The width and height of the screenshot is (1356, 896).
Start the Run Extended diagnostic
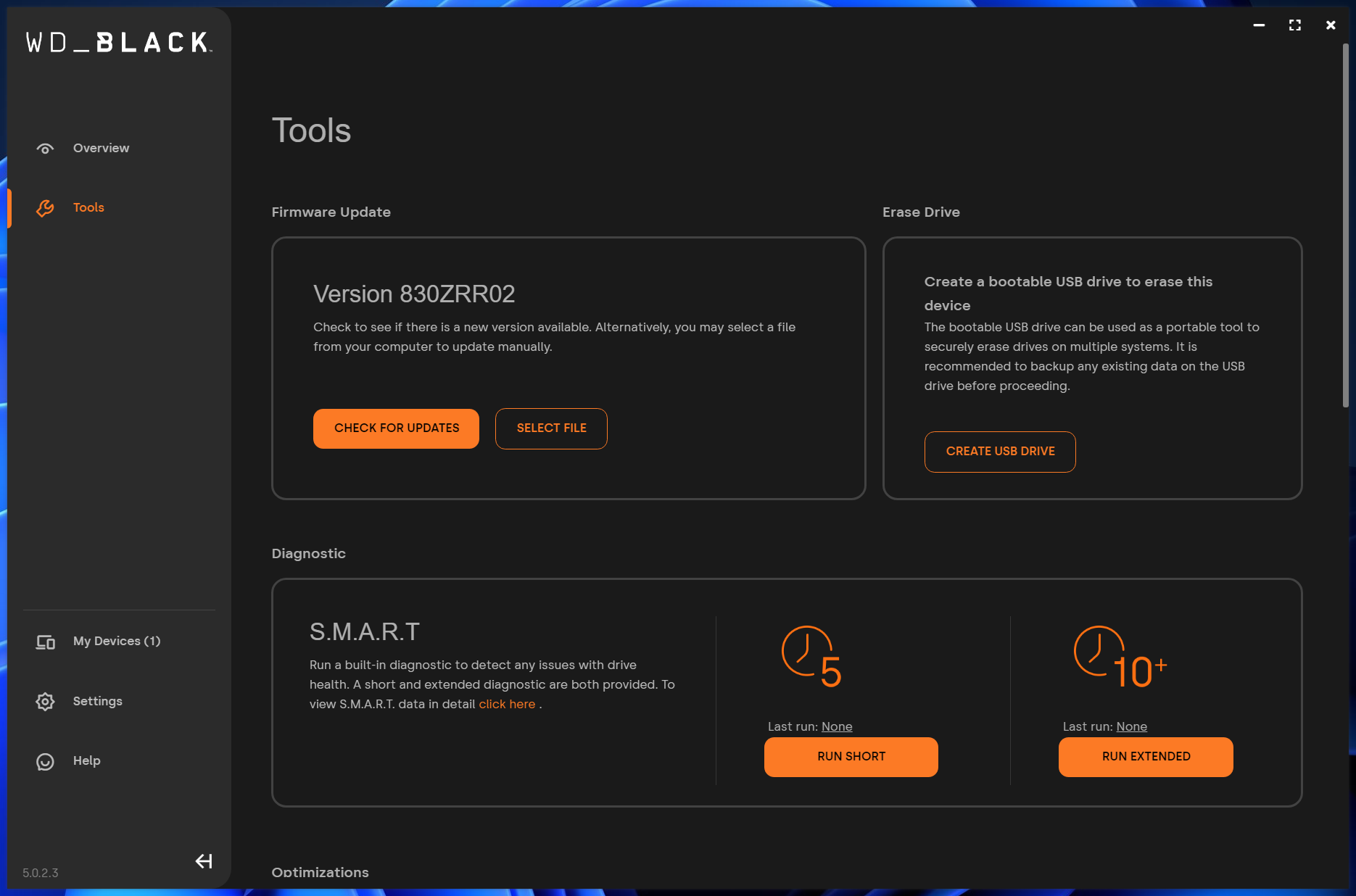click(1146, 757)
